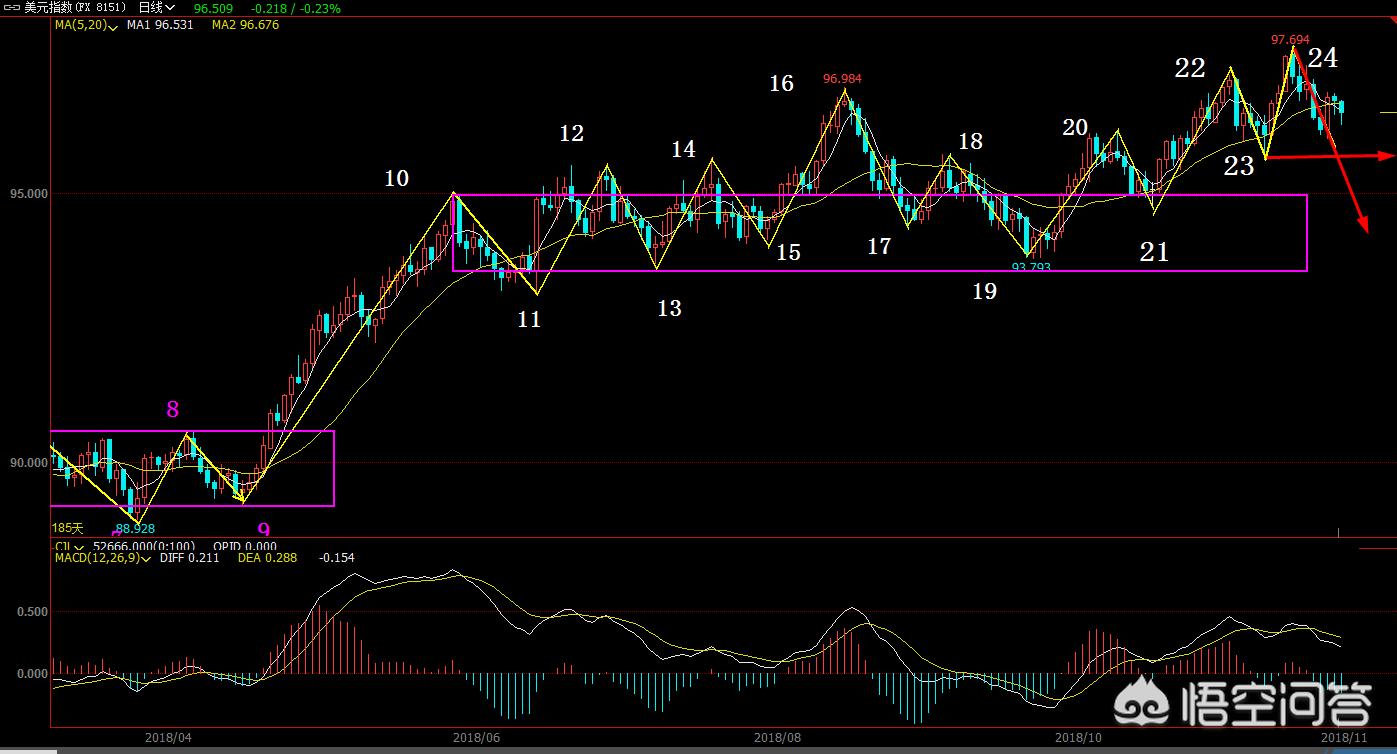The width and height of the screenshot is (1397, 754).
Task: Click the 2018/04 date axis label
Action: tap(168, 737)
